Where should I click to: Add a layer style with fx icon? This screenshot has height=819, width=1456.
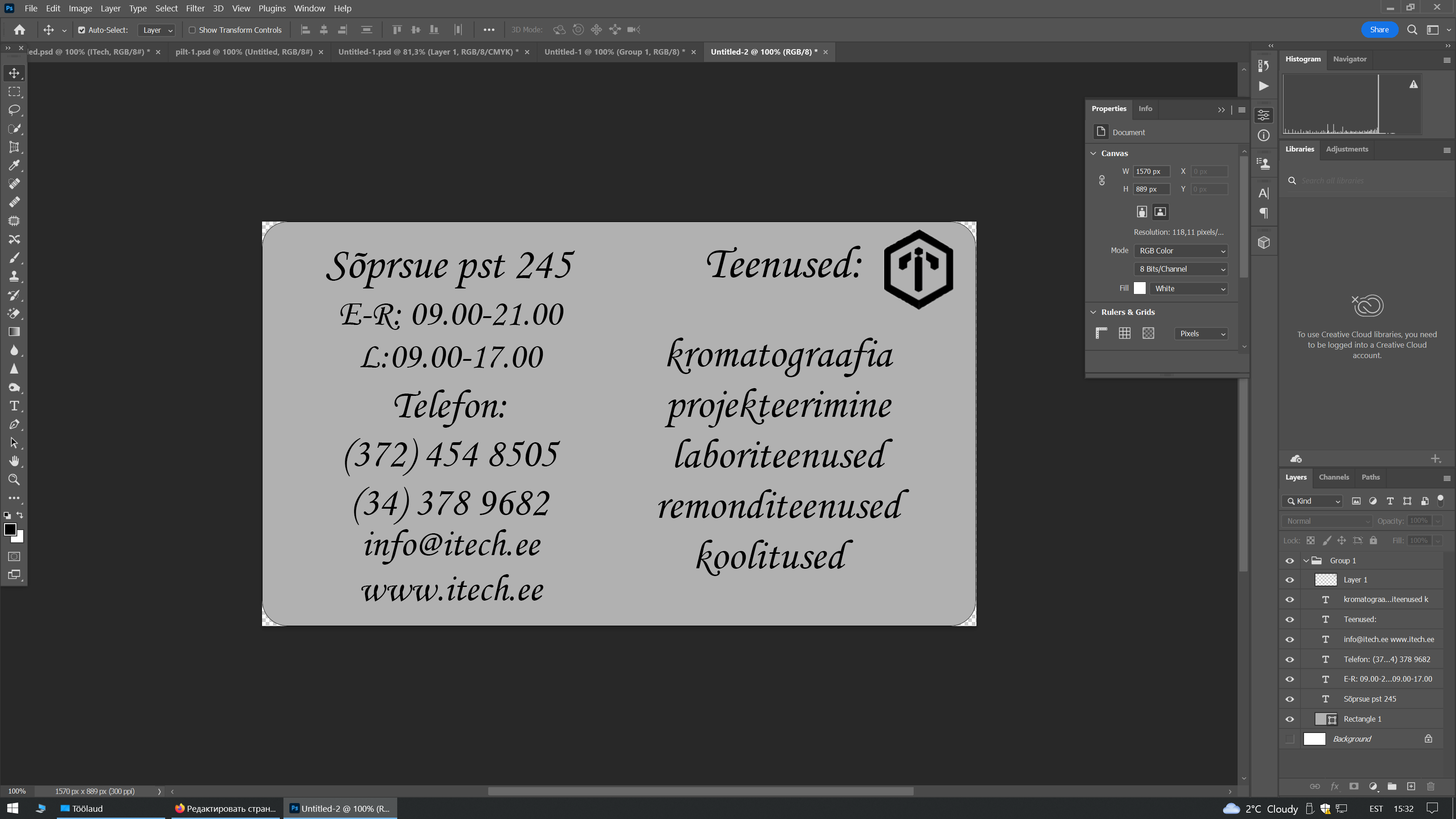pos(1335,786)
